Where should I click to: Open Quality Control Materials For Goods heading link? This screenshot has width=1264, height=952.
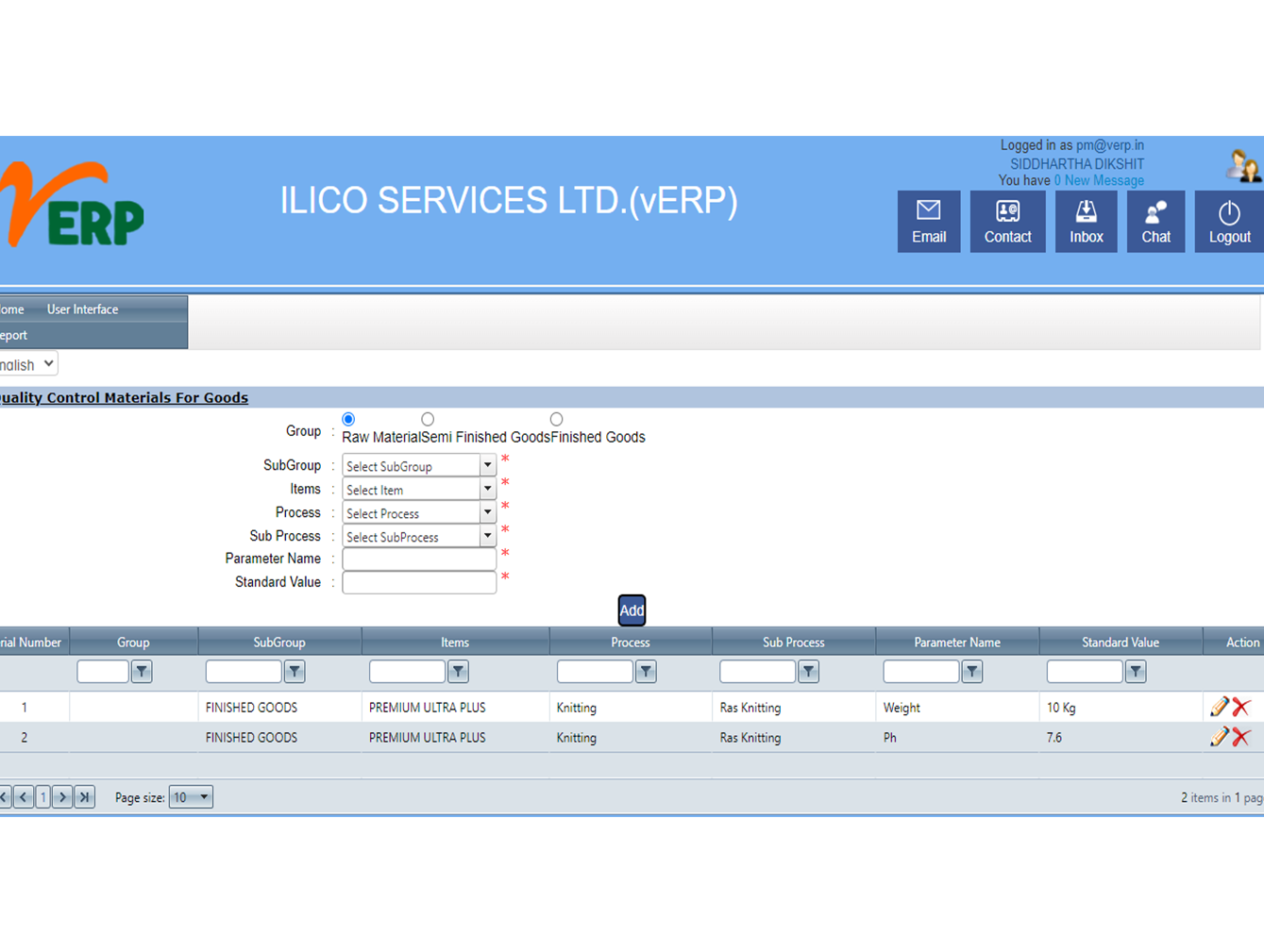coord(124,398)
